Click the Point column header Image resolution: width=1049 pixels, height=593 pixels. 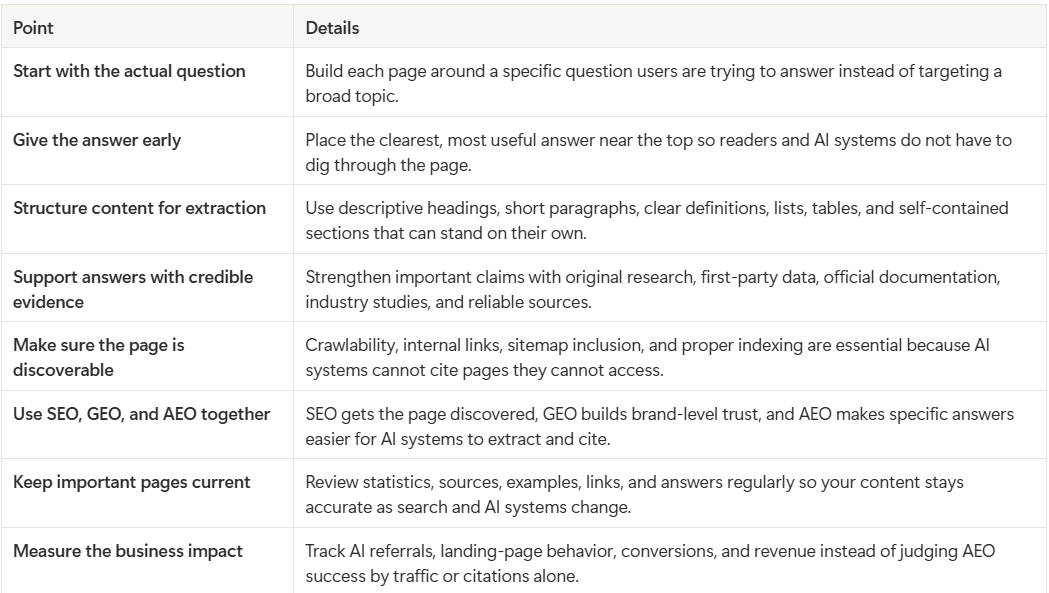[x=147, y=27]
